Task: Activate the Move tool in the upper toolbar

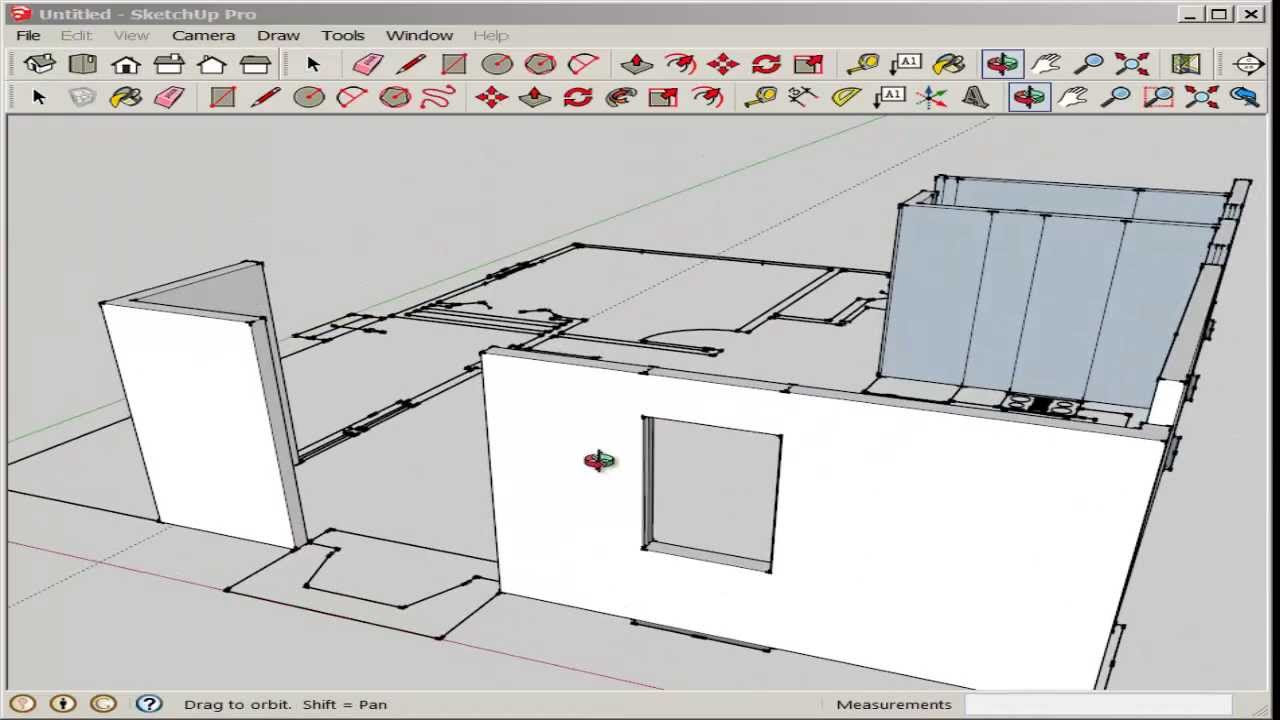Action: [722, 64]
